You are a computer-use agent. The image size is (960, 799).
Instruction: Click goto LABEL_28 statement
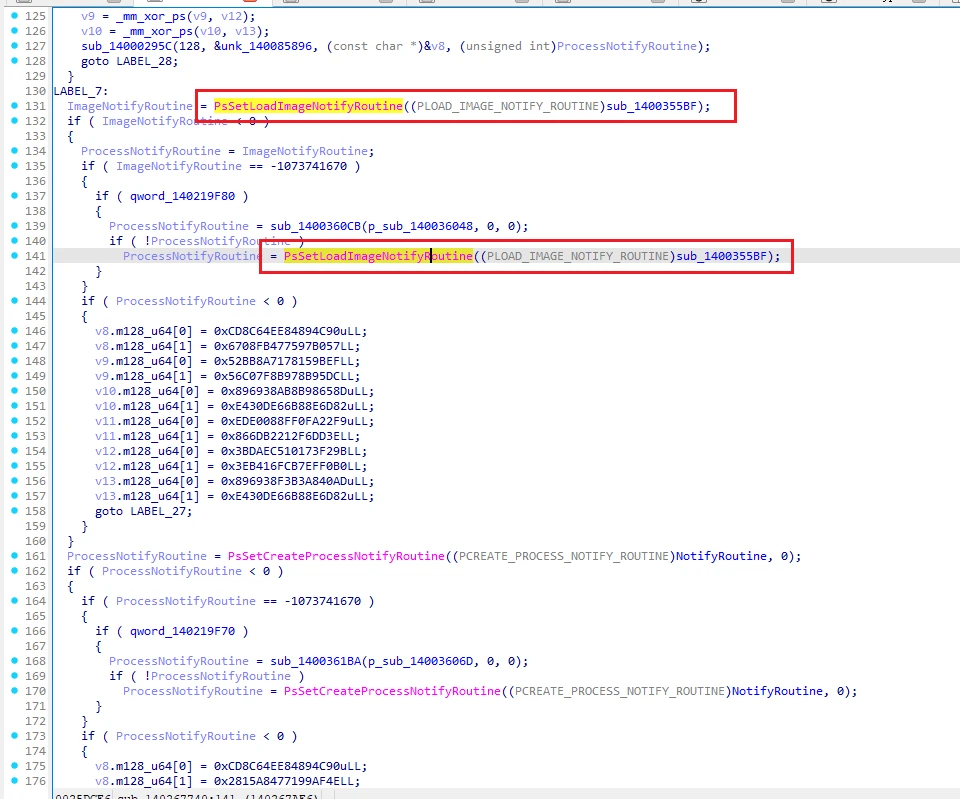(x=129, y=61)
